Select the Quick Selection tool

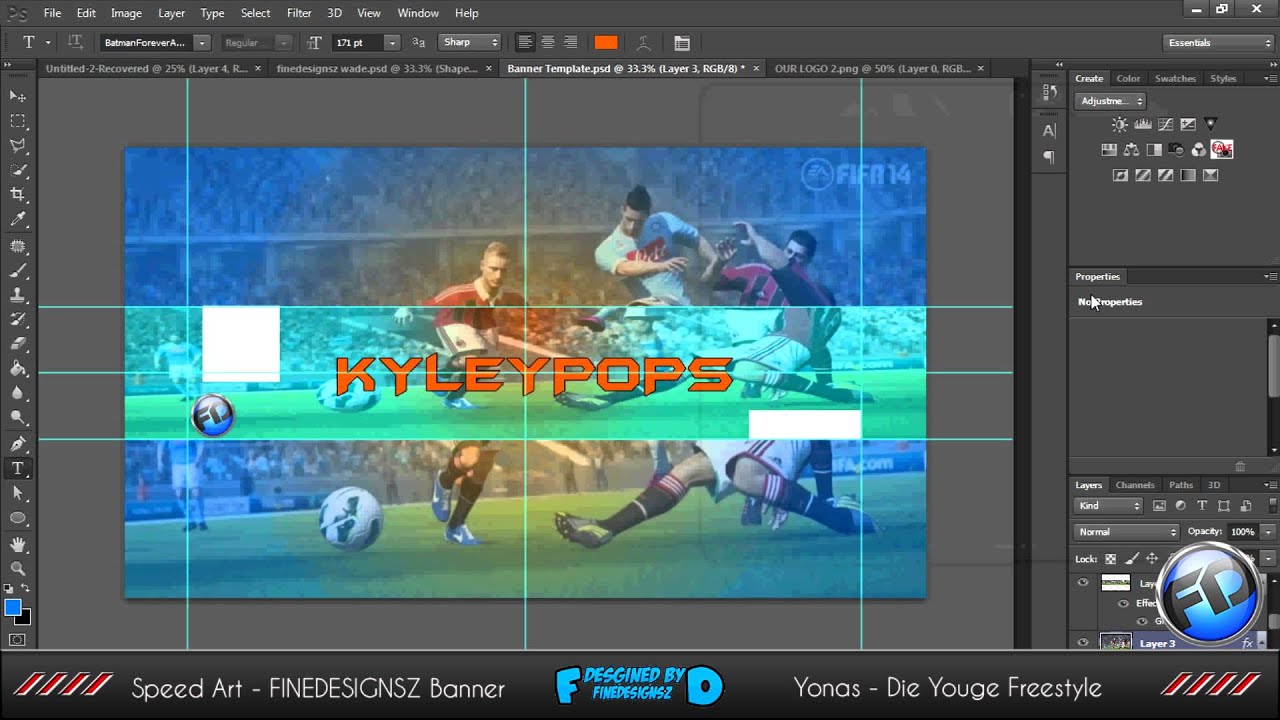[x=18, y=171]
